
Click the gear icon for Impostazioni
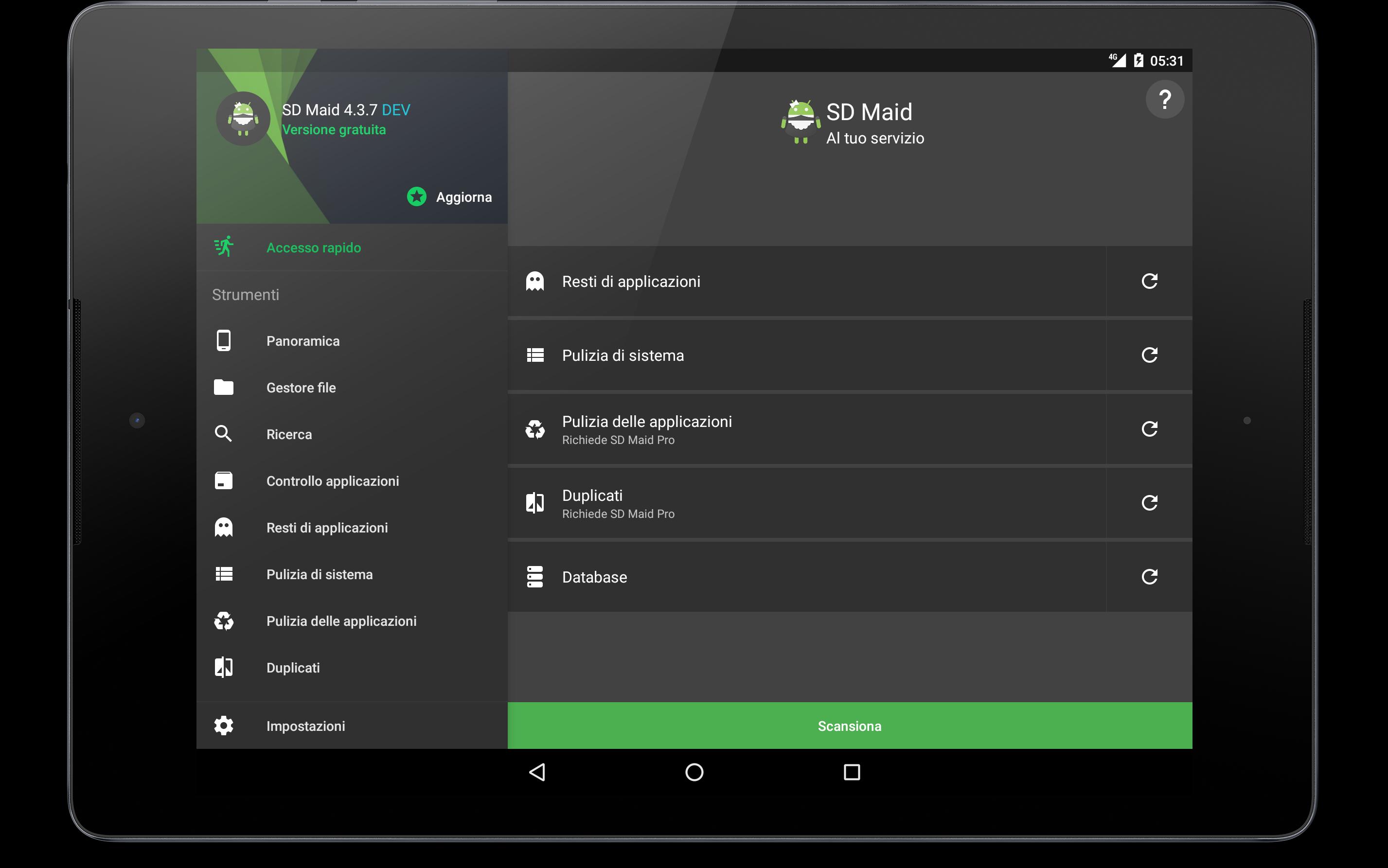tap(224, 726)
